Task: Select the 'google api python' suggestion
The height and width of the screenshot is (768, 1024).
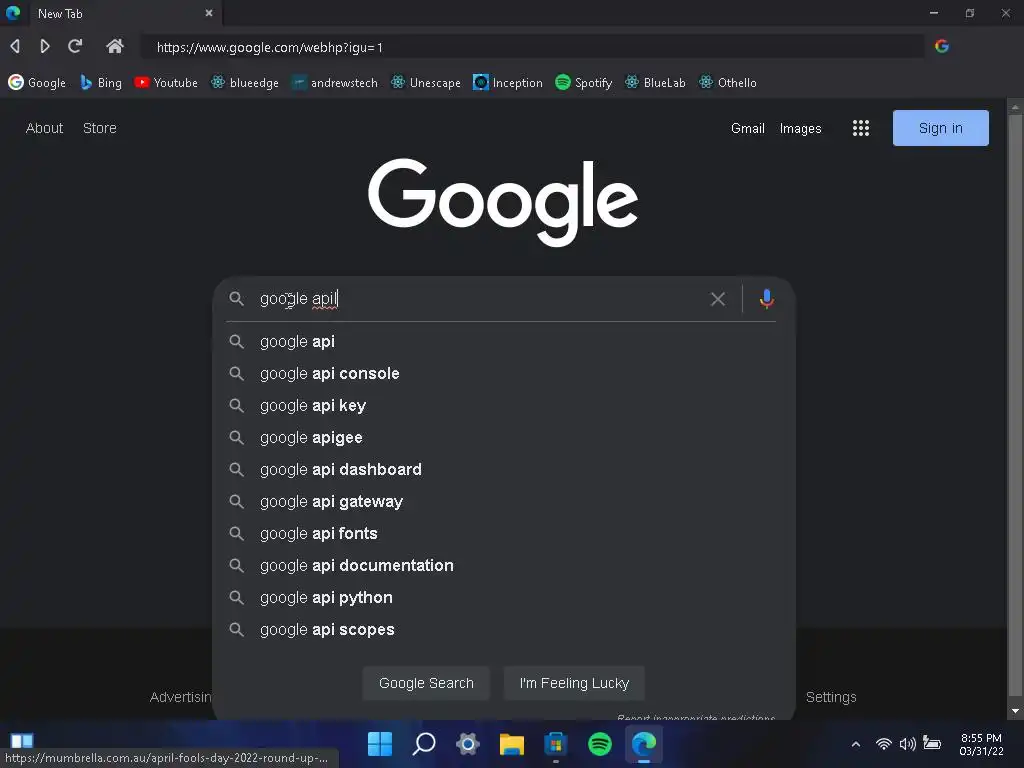Action: click(502, 598)
